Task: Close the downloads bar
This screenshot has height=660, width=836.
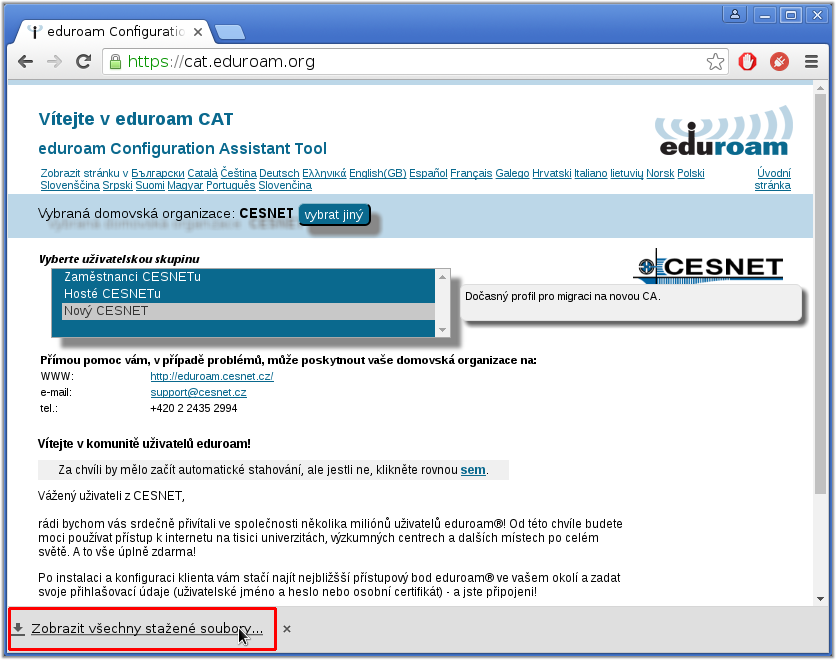Action: pyautogui.click(x=287, y=629)
